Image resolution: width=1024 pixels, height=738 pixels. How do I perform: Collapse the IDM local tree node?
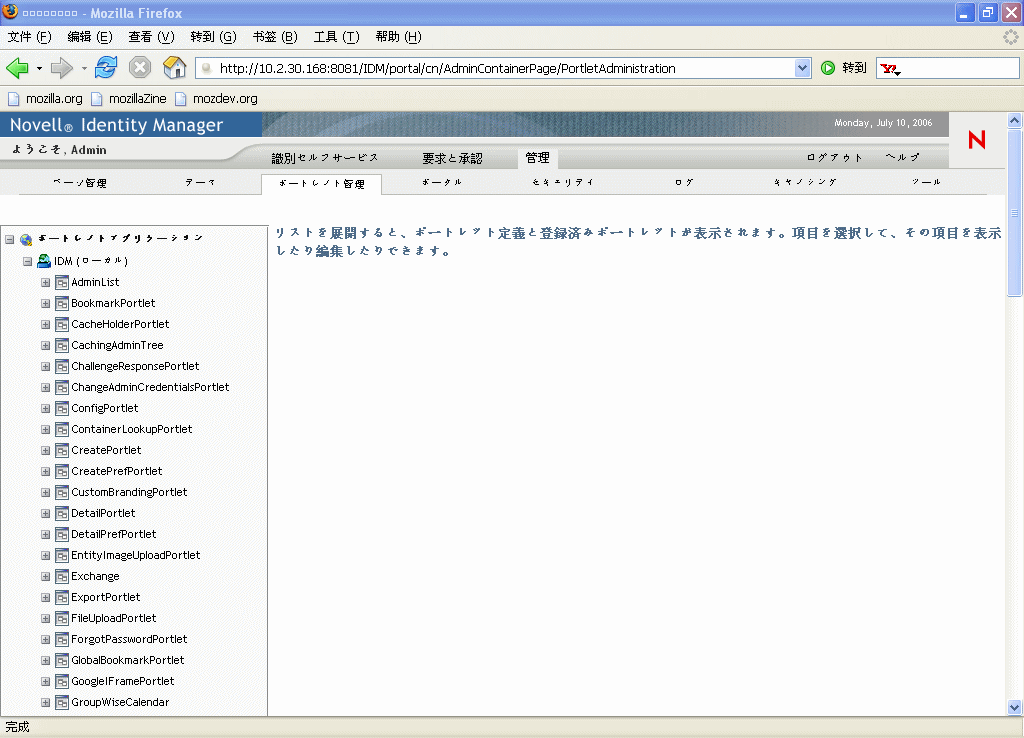tap(27, 261)
